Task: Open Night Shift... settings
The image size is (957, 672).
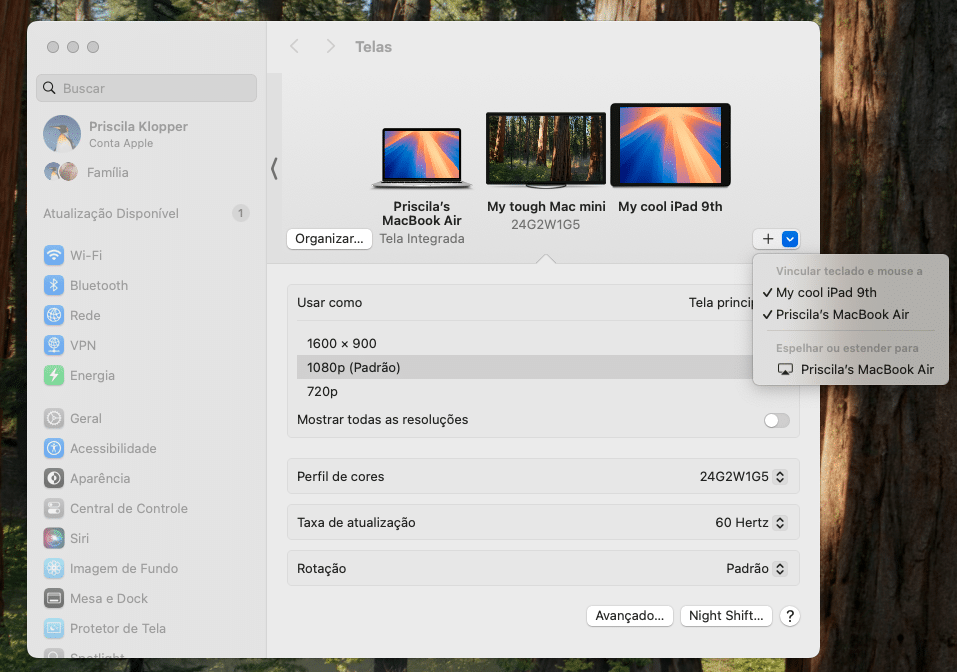Action: coord(726,616)
